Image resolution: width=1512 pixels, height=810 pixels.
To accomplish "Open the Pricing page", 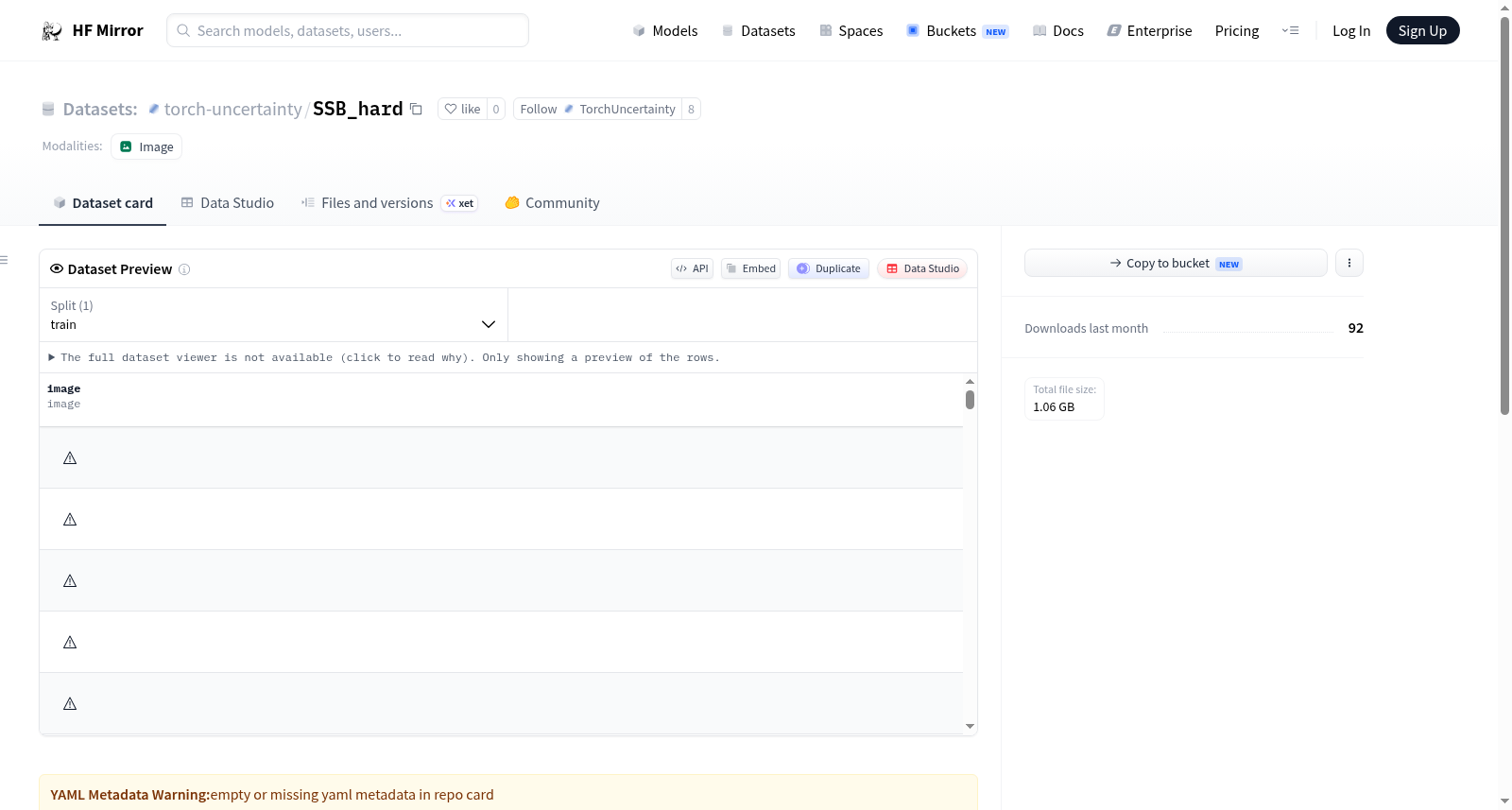I will [x=1237, y=31].
